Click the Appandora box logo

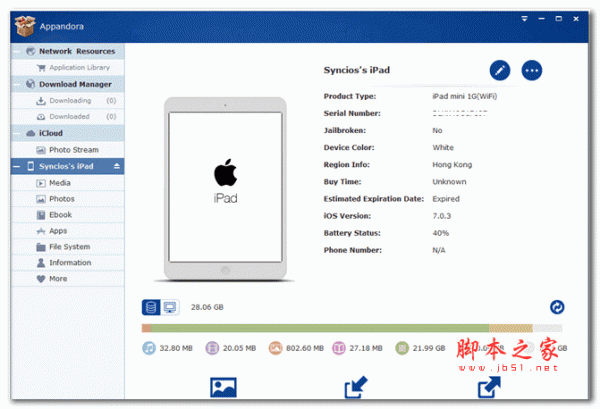pyautogui.click(x=25, y=26)
